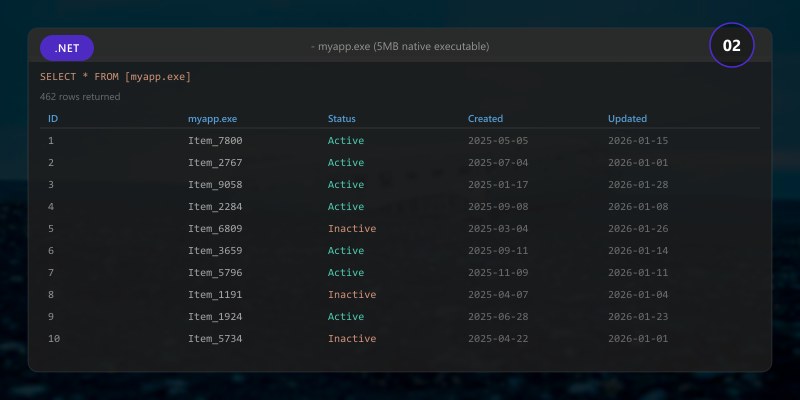Select Updated date 2026-01-28

pyautogui.click(x=638, y=184)
